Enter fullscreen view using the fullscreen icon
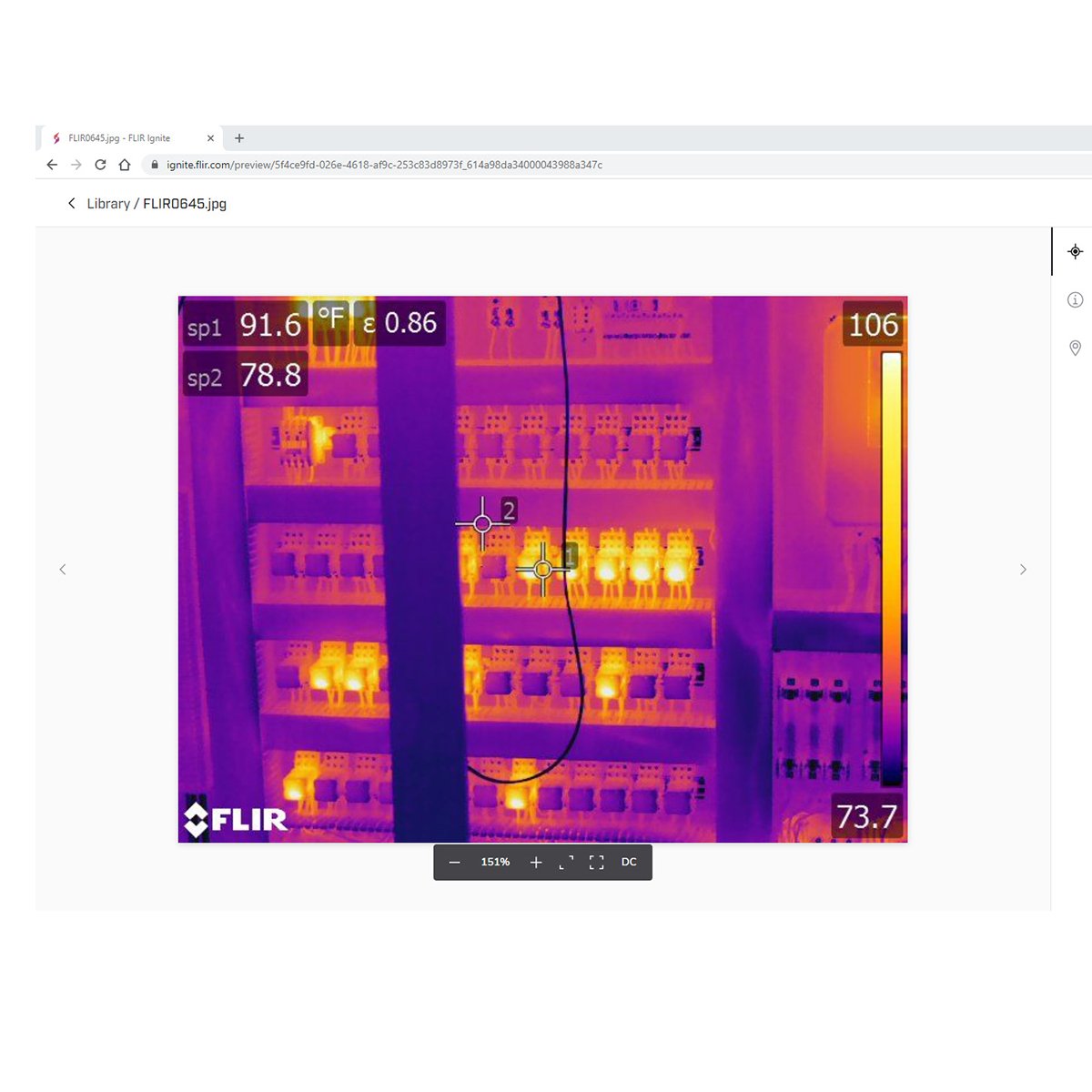The image size is (1092, 1092). click(x=597, y=862)
